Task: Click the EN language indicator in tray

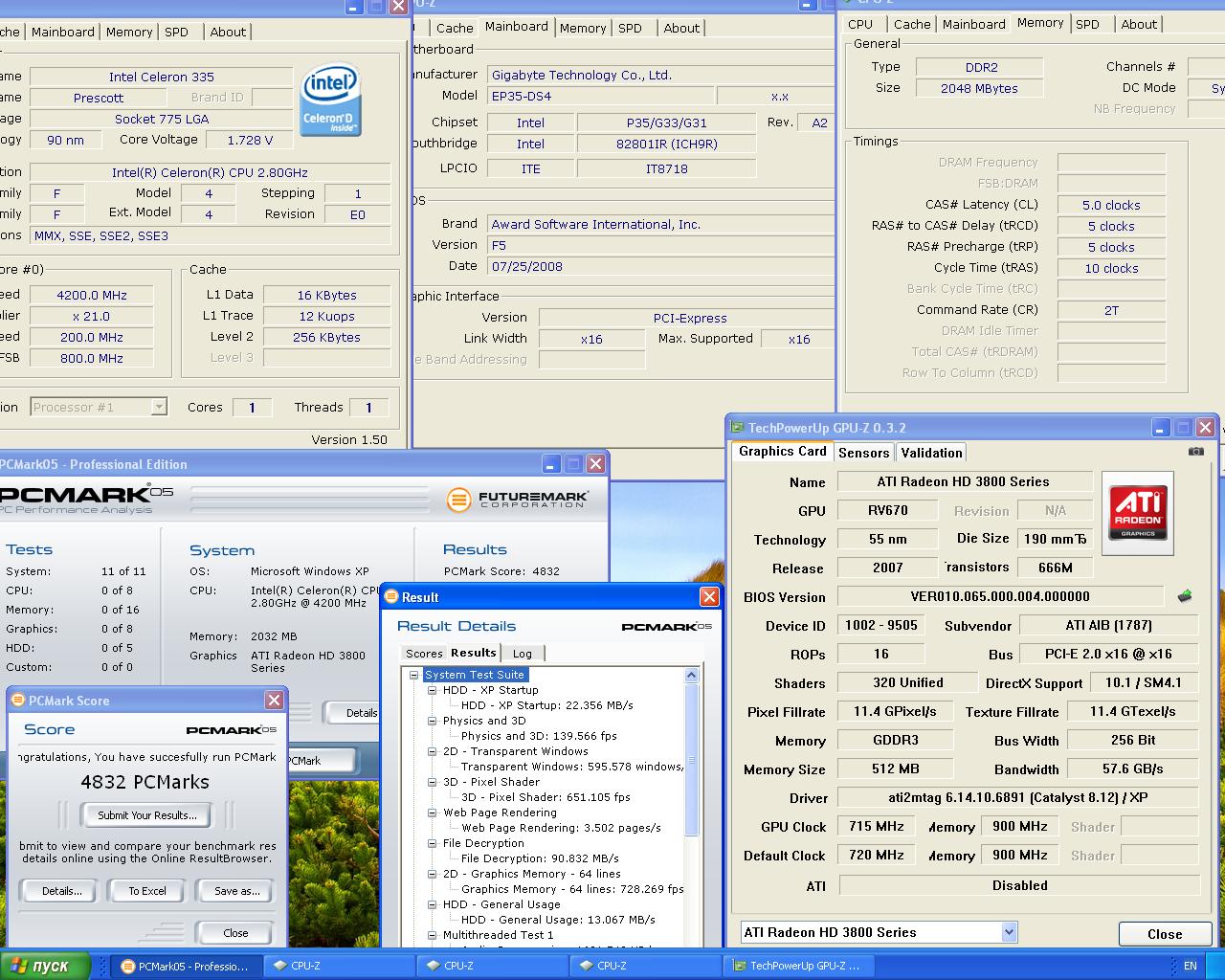Action: (x=1190, y=966)
